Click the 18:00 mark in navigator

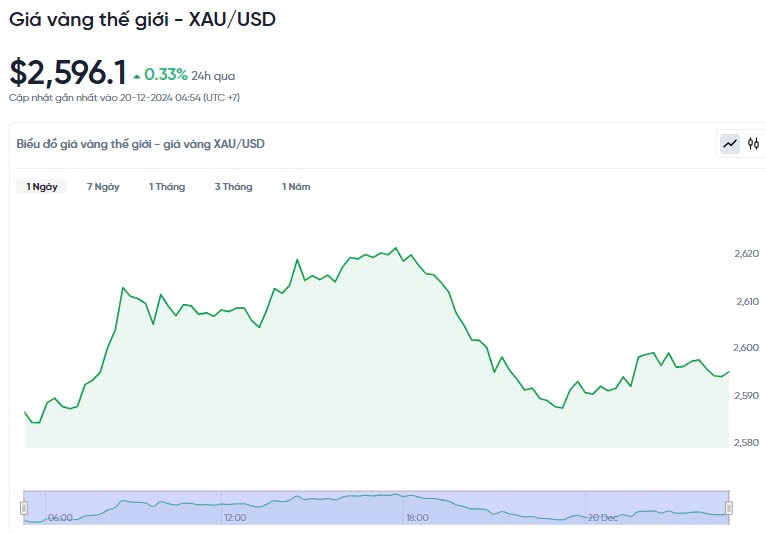pyautogui.click(x=417, y=517)
